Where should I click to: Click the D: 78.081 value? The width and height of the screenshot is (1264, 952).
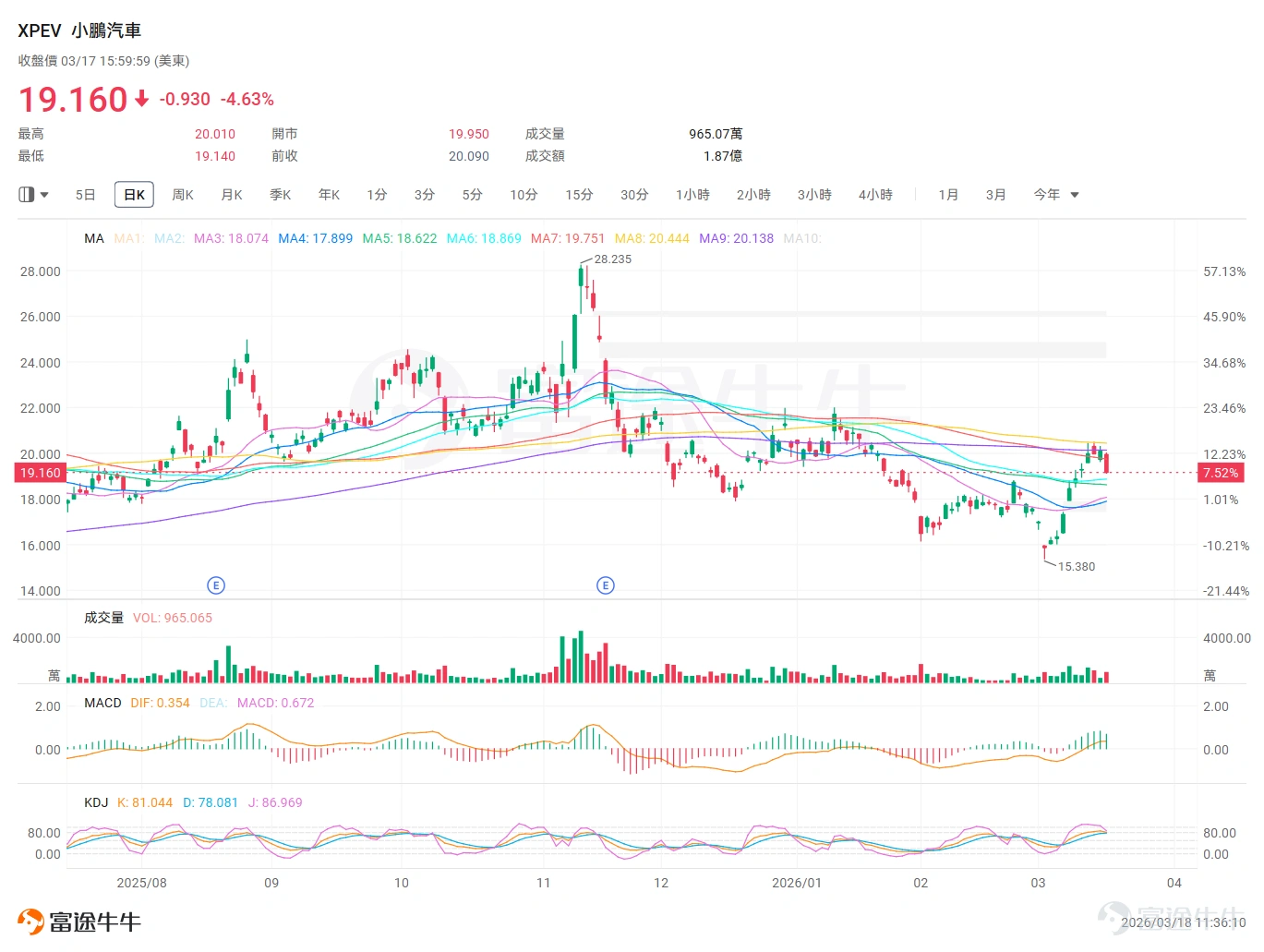(210, 802)
